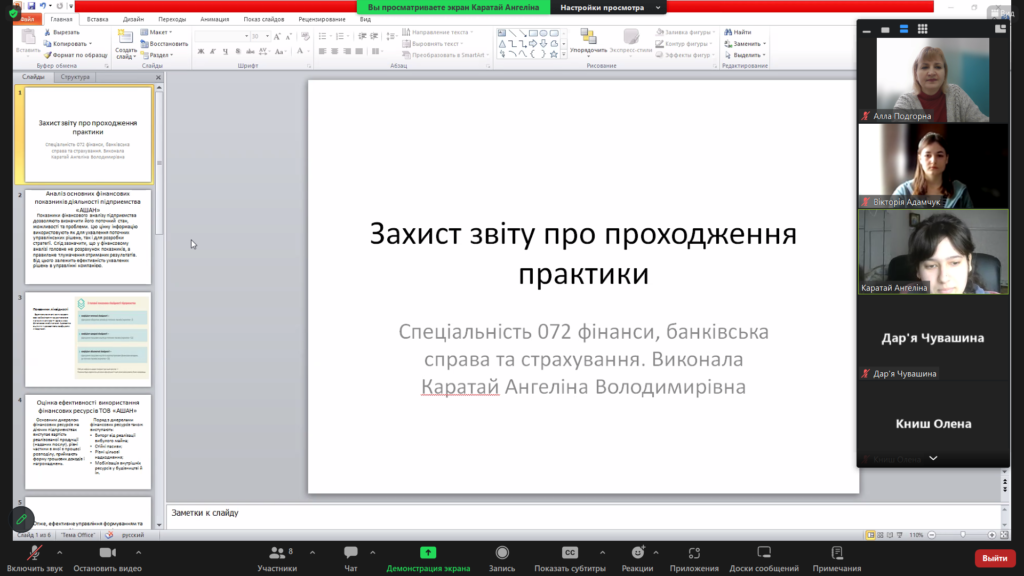Undo the last action in PowerPoint
The height and width of the screenshot is (576, 1024).
(42, 6)
